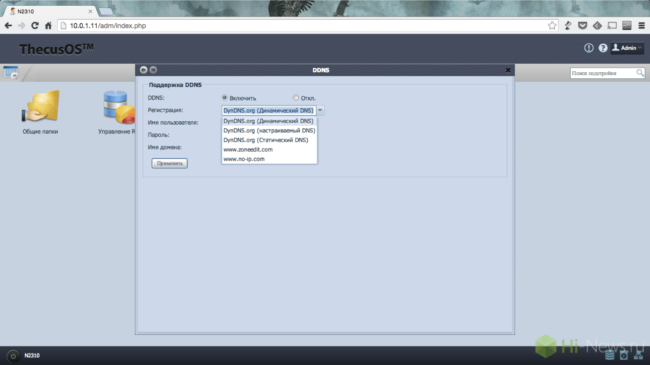Switch to the N2310 browser tab
Viewport: 650px width, 365px height.
pyautogui.click(x=50, y=11)
